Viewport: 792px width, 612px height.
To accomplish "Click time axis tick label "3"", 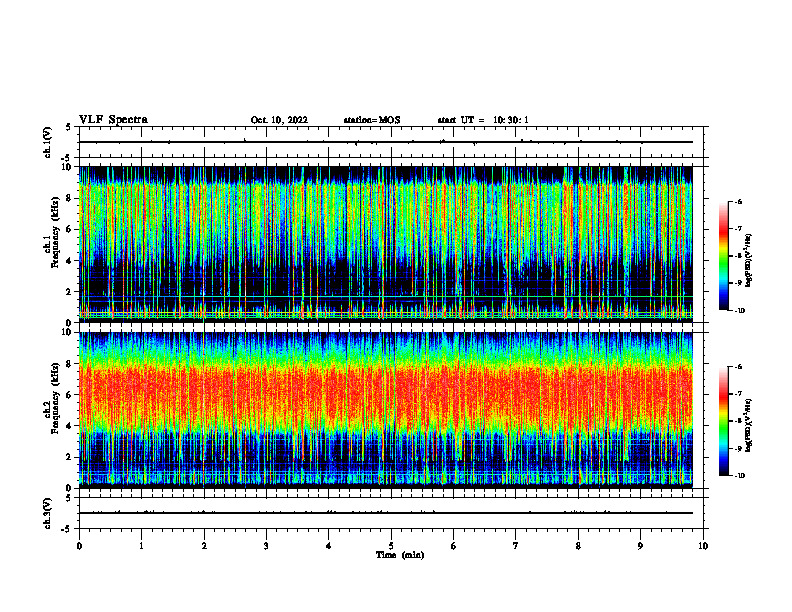I will (266, 546).
